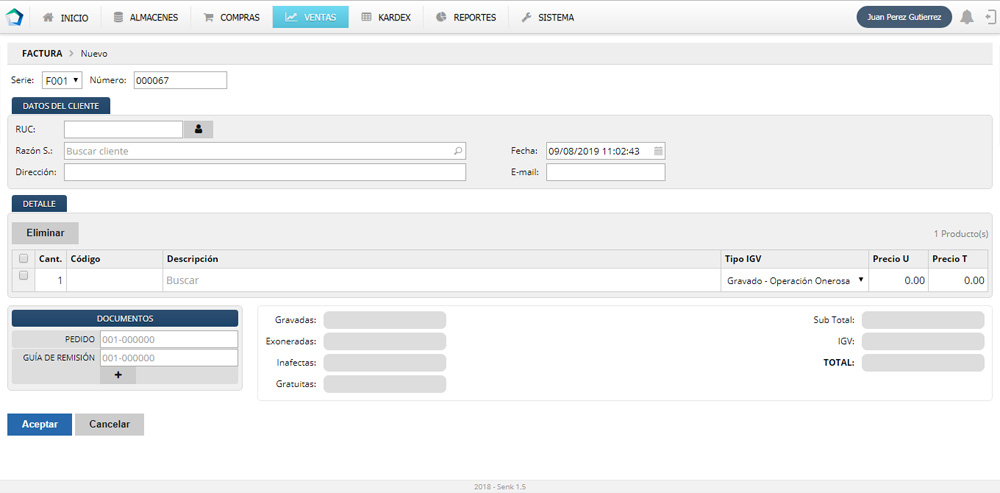Click the app logo icon in top-left
Viewport: 1000px width, 493px height.
point(15,17)
